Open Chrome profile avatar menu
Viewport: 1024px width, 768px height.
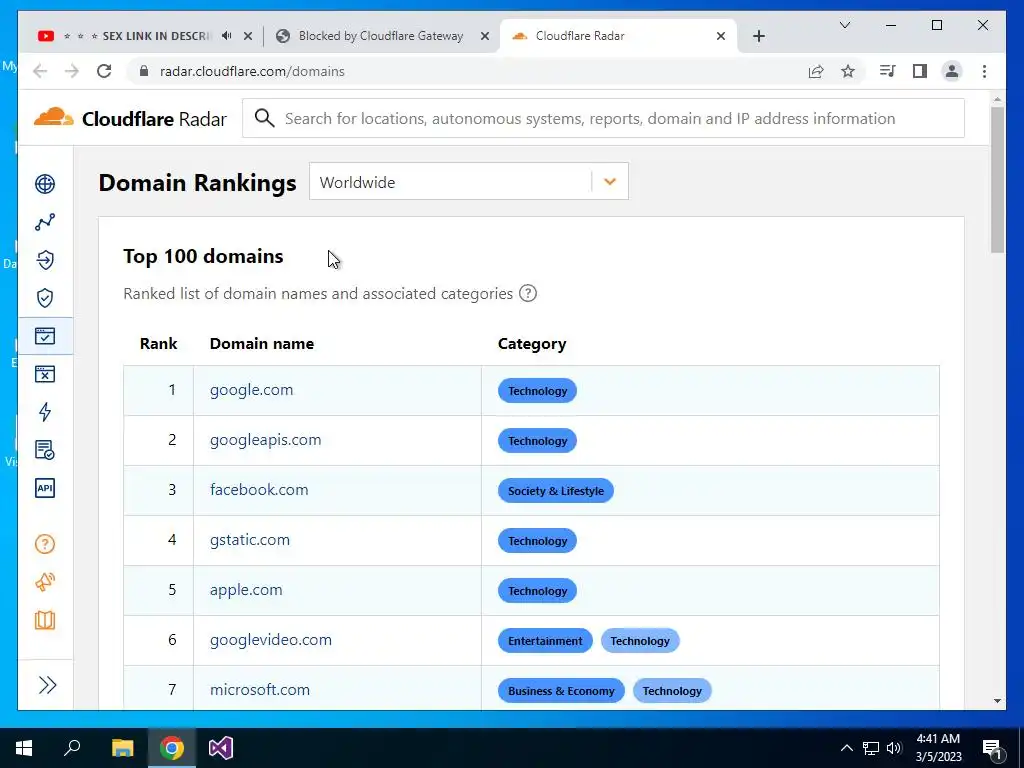click(952, 71)
